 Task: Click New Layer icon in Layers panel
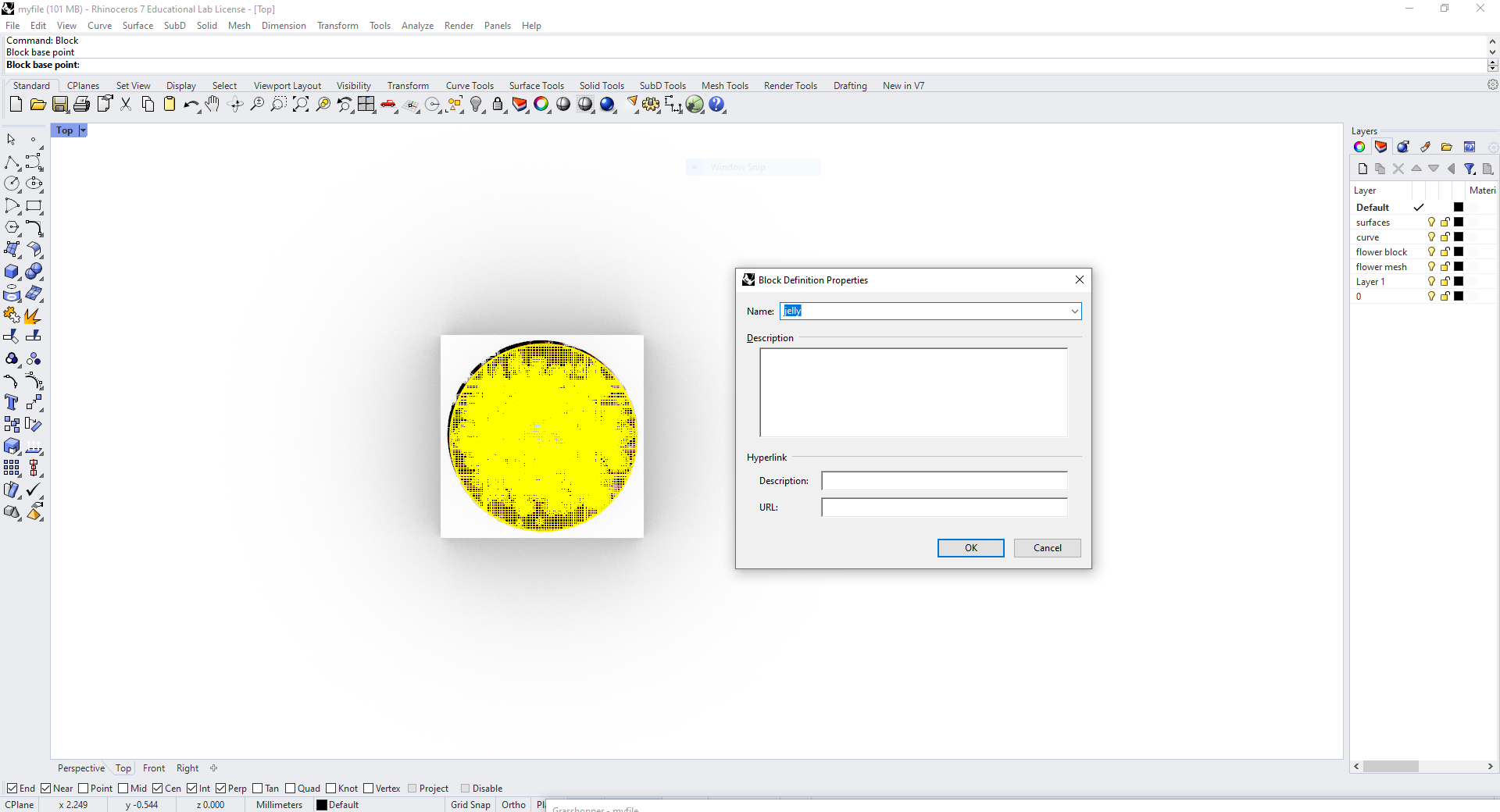(1362, 169)
